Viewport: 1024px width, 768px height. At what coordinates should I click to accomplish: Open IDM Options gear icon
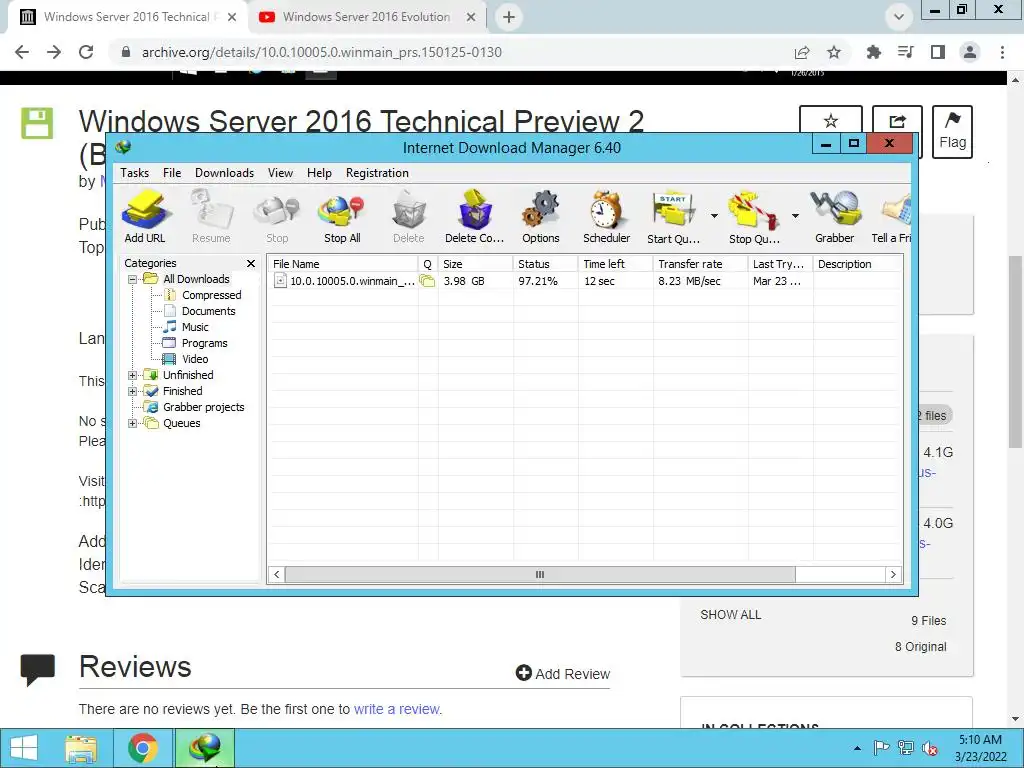tap(540, 217)
